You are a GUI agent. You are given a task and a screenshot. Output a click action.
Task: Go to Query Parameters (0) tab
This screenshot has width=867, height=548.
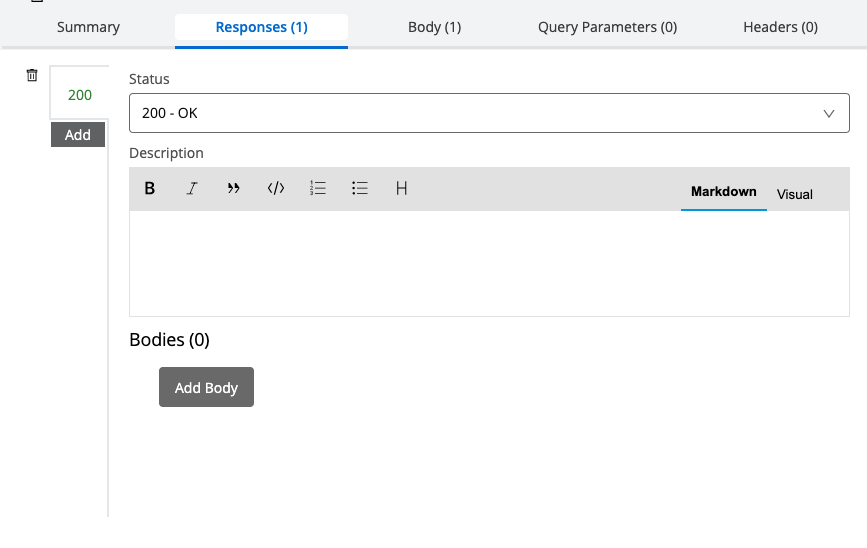coord(607,27)
